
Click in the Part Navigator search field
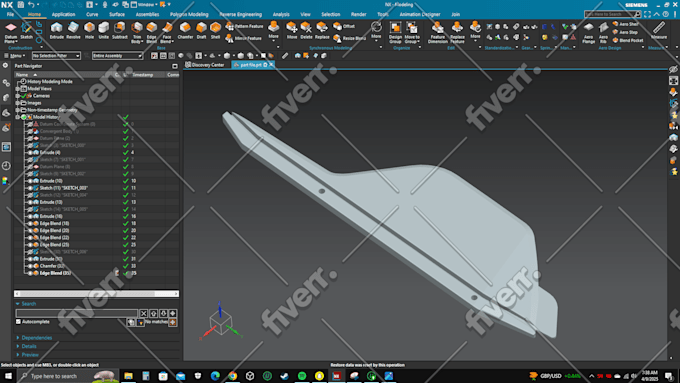click(77, 313)
